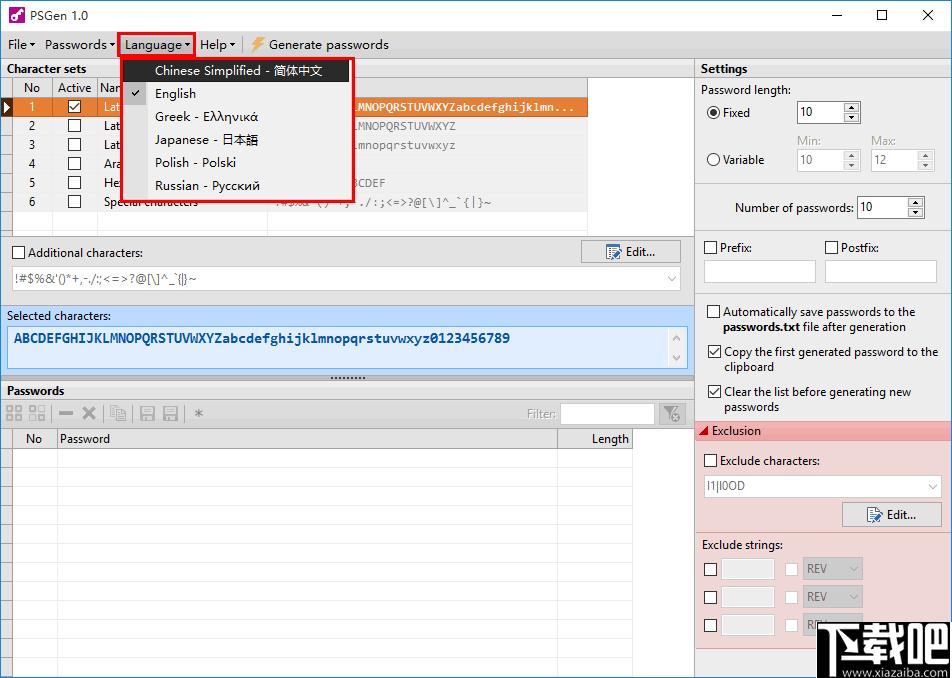Image resolution: width=952 pixels, height=678 pixels.
Task: Click the first save disk icon
Action: (x=148, y=414)
